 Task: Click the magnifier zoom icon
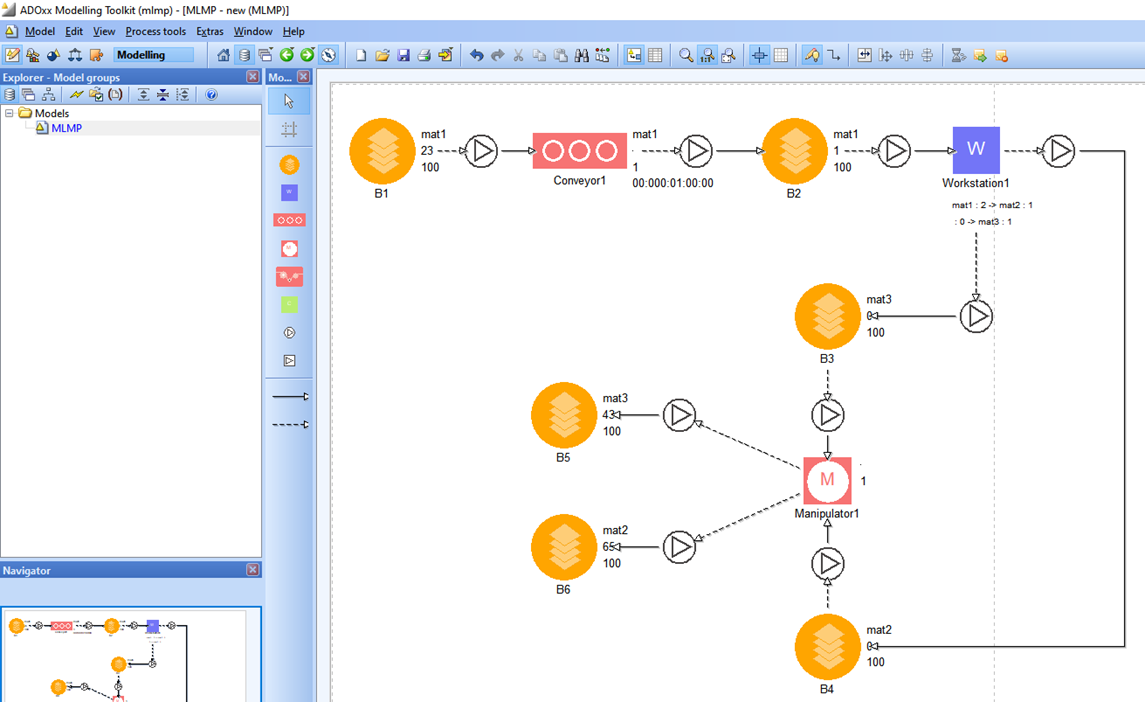coord(686,55)
